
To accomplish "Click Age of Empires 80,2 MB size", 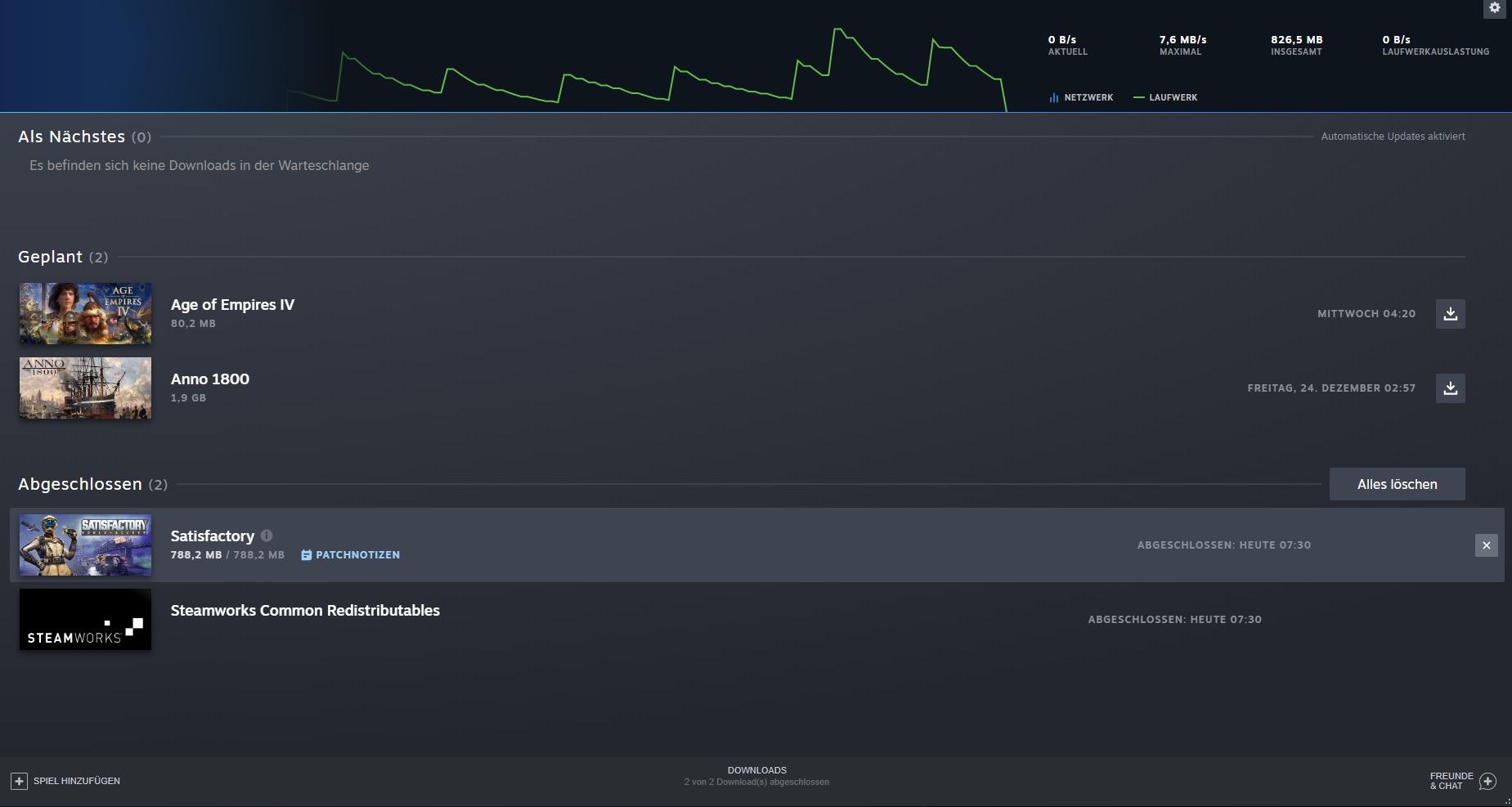I will (x=193, y=323).
